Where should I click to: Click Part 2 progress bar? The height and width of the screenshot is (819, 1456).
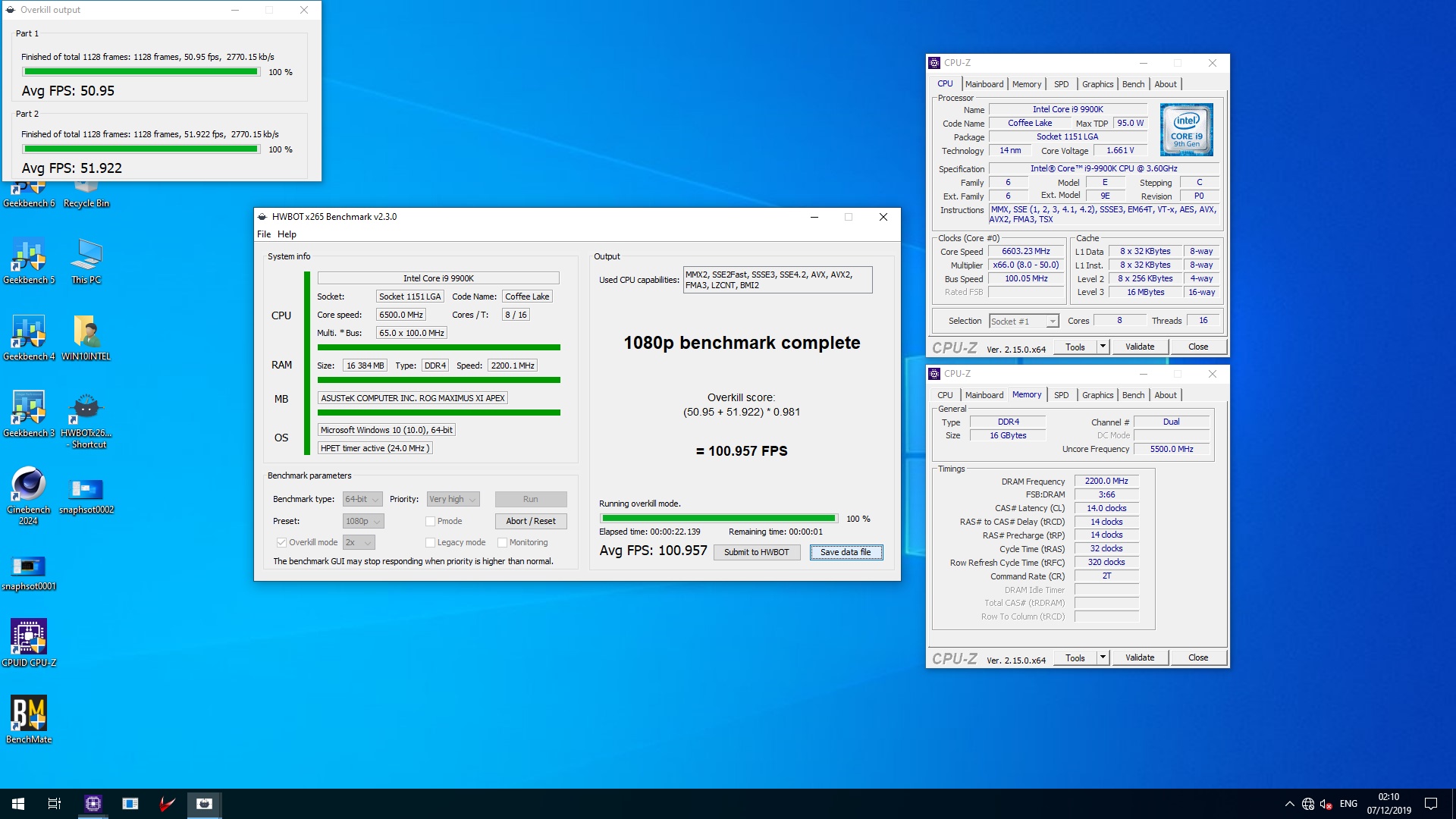(141, 149)
